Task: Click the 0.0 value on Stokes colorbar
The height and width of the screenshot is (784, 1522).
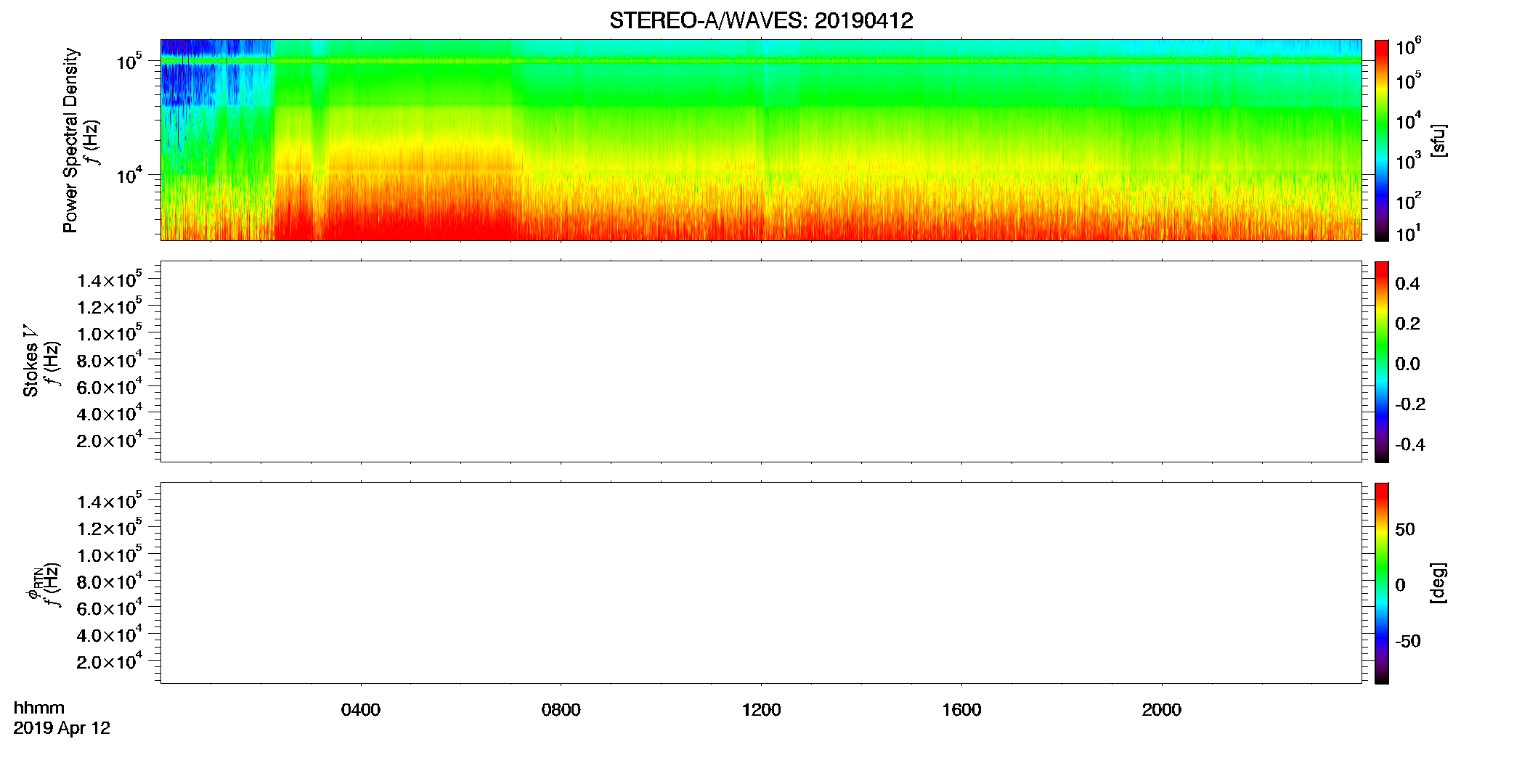Action: (1407, 364)
